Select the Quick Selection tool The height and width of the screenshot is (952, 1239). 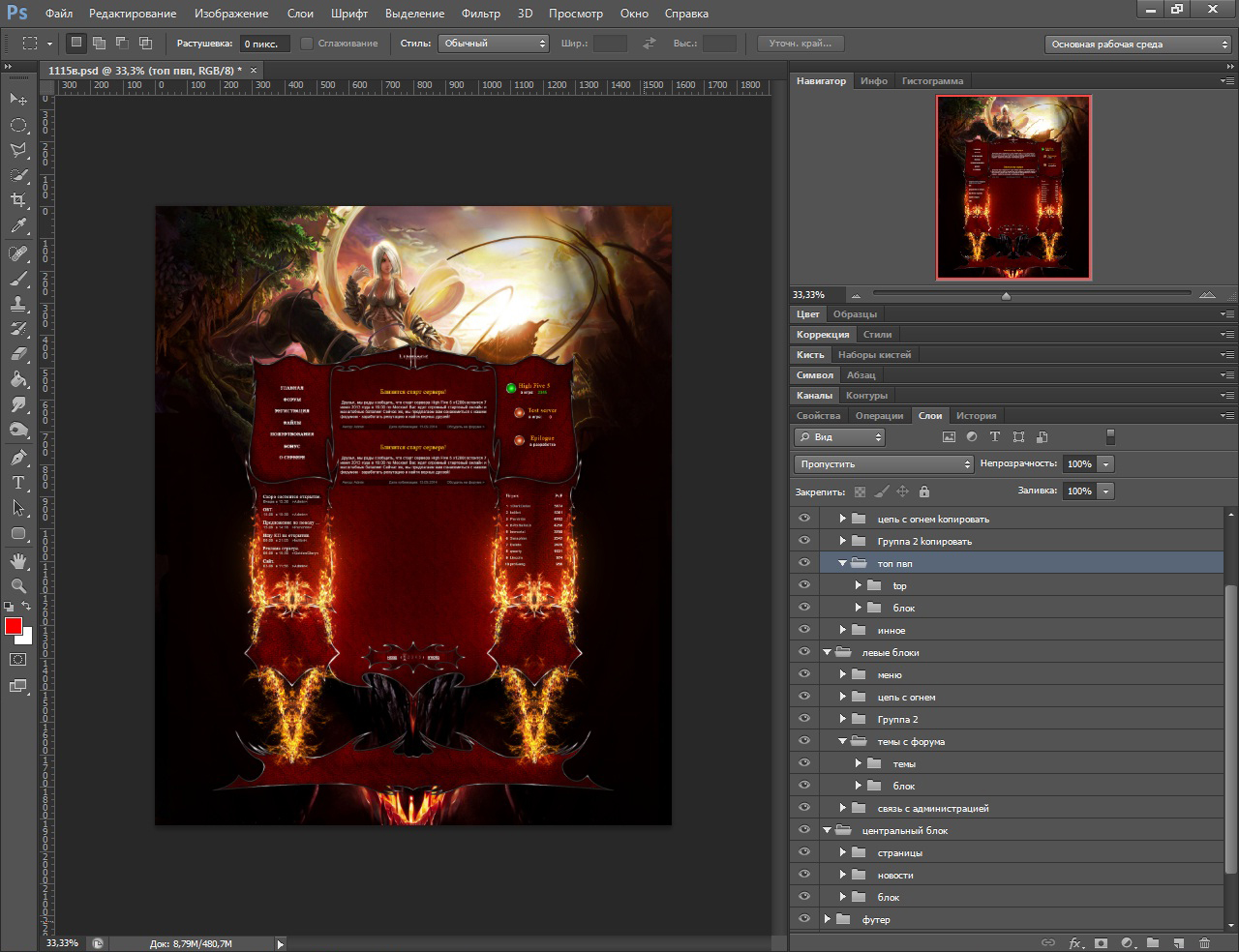pos(18,175)
